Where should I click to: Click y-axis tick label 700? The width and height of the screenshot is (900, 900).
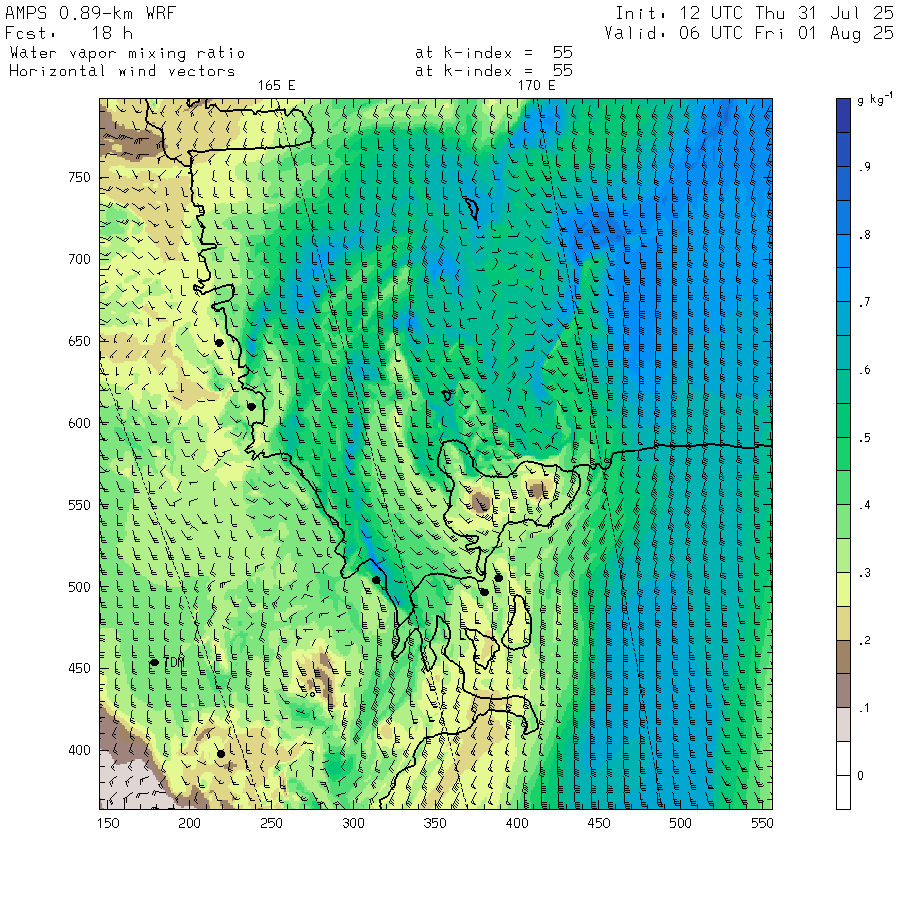[x=79, y=259]
